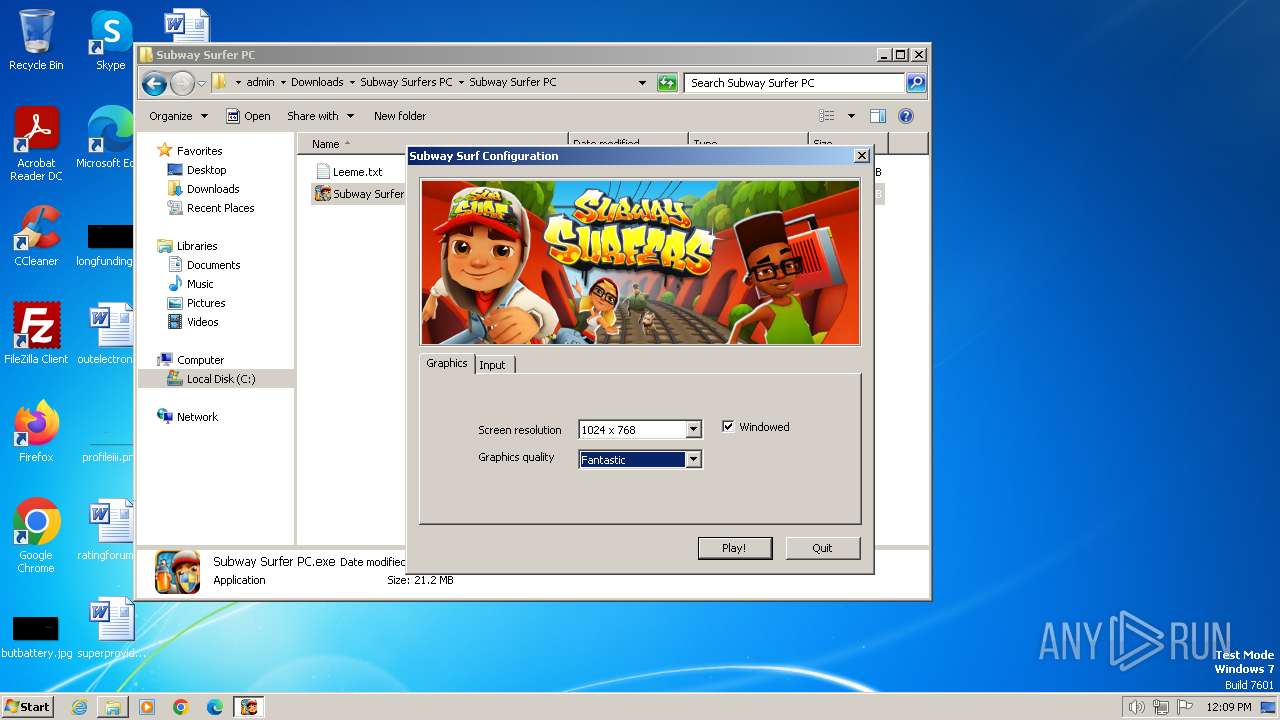Select the Leeme.txt file

tap(349, 172)
